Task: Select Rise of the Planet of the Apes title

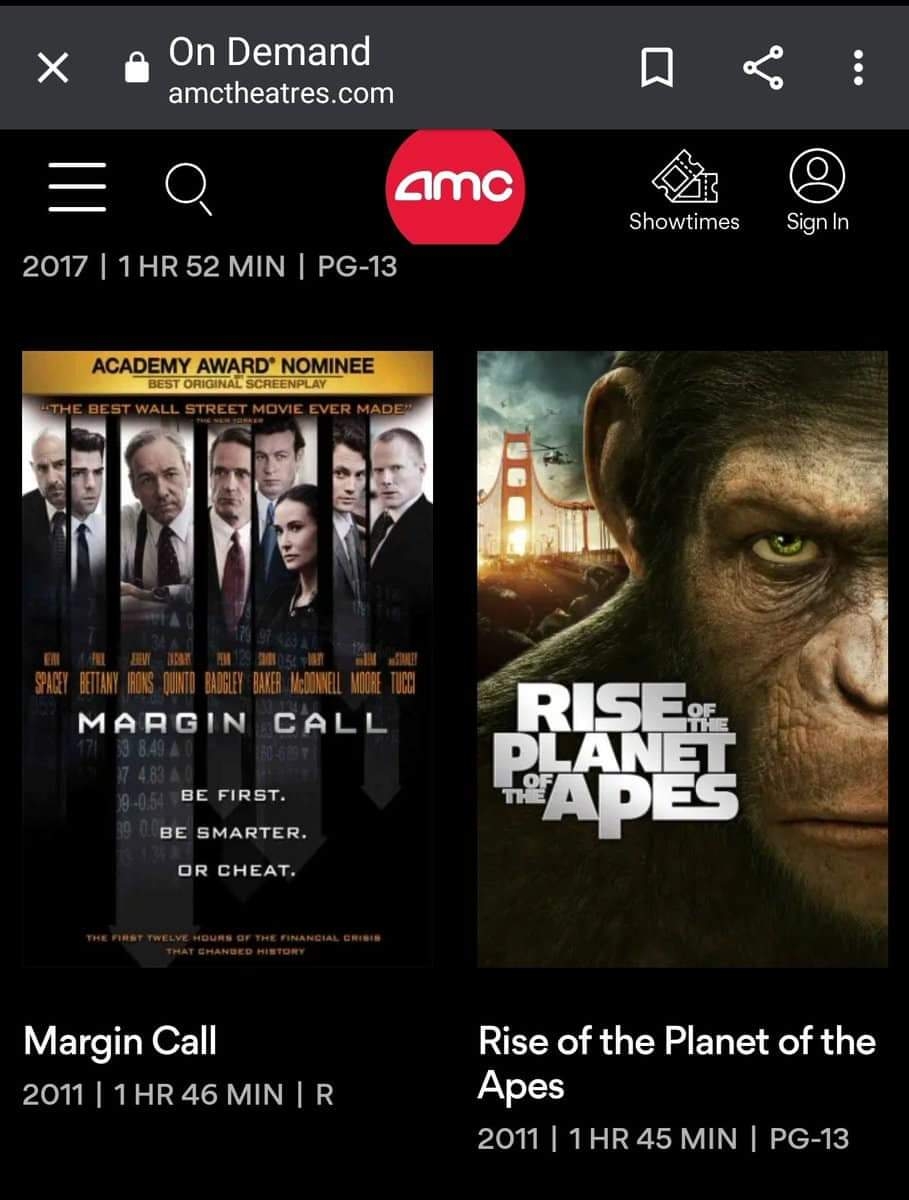Action: point(677,1063)
